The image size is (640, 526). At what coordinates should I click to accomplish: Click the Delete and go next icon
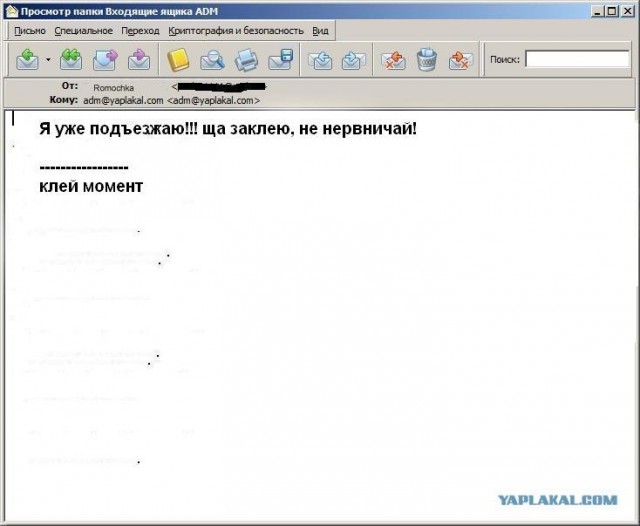pos(461,60)
